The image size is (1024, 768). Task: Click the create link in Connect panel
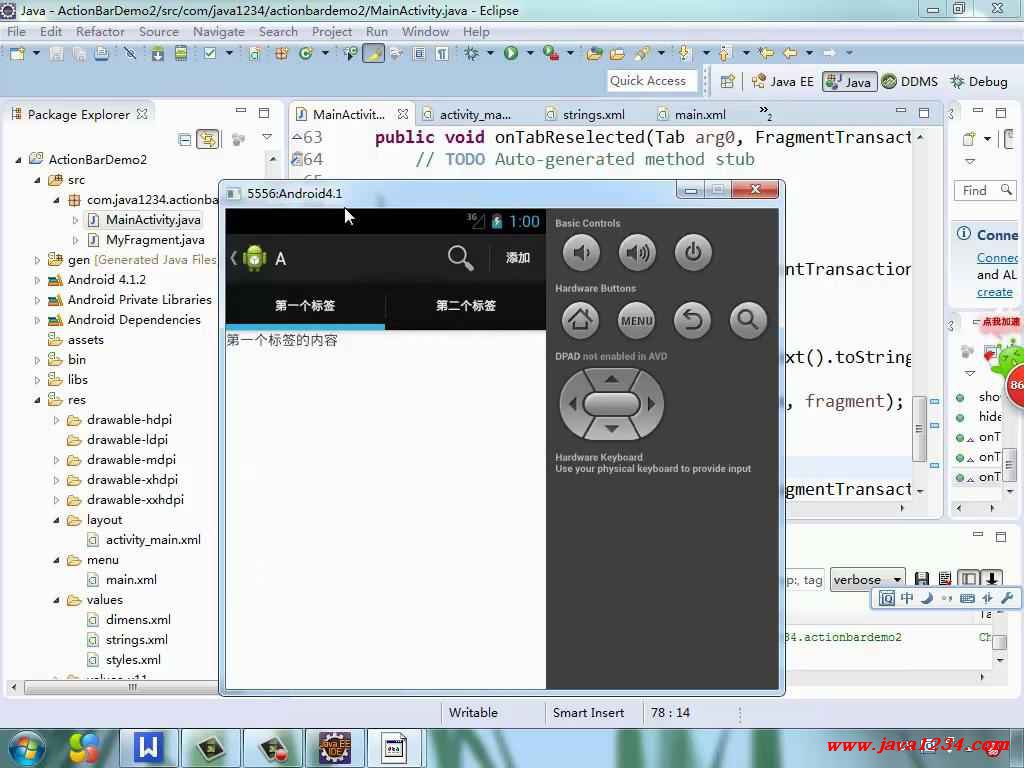[995, 292]
